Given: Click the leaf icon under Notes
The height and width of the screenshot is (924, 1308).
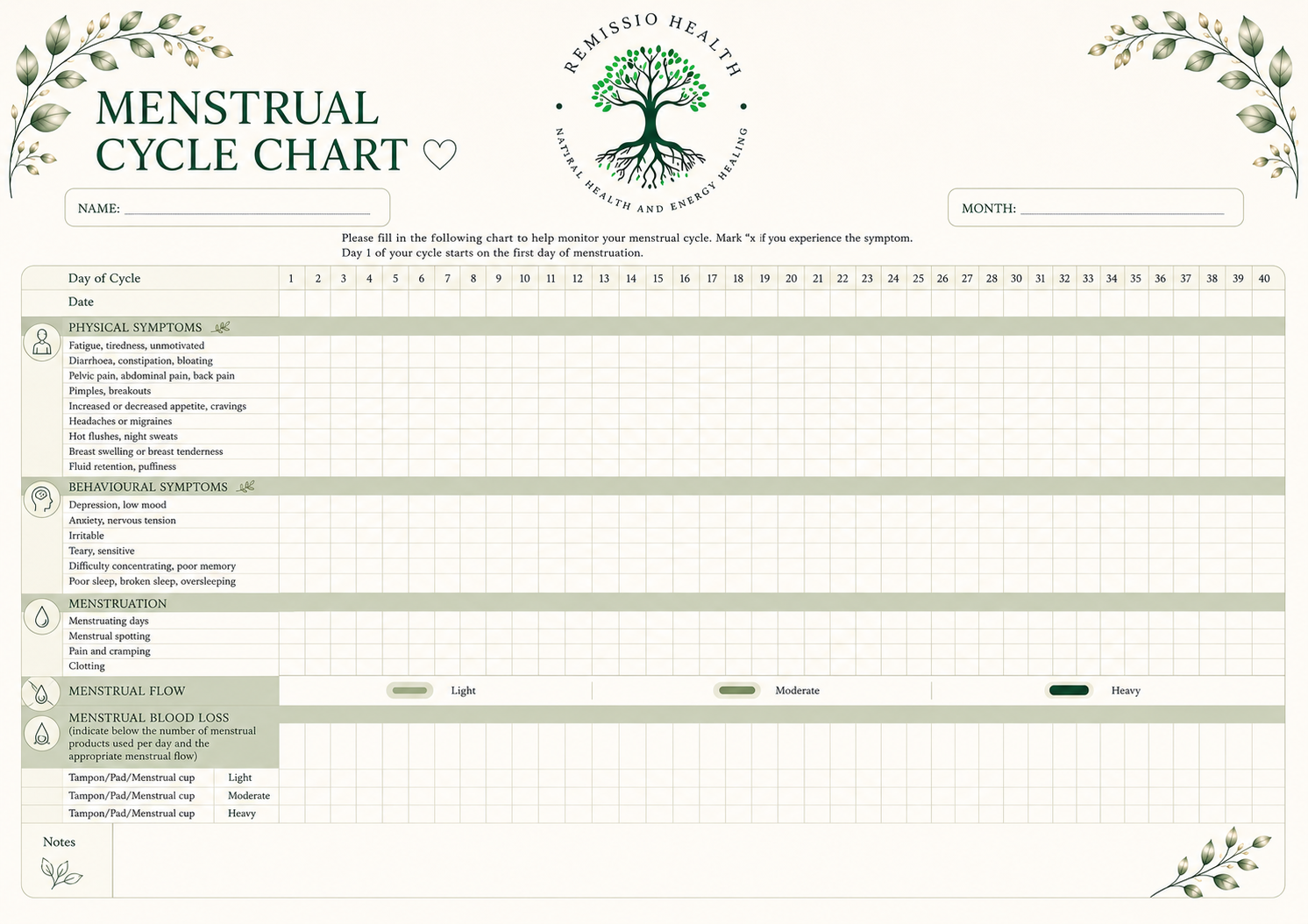Looking at the screenshot, I should (x=60, y=872).
